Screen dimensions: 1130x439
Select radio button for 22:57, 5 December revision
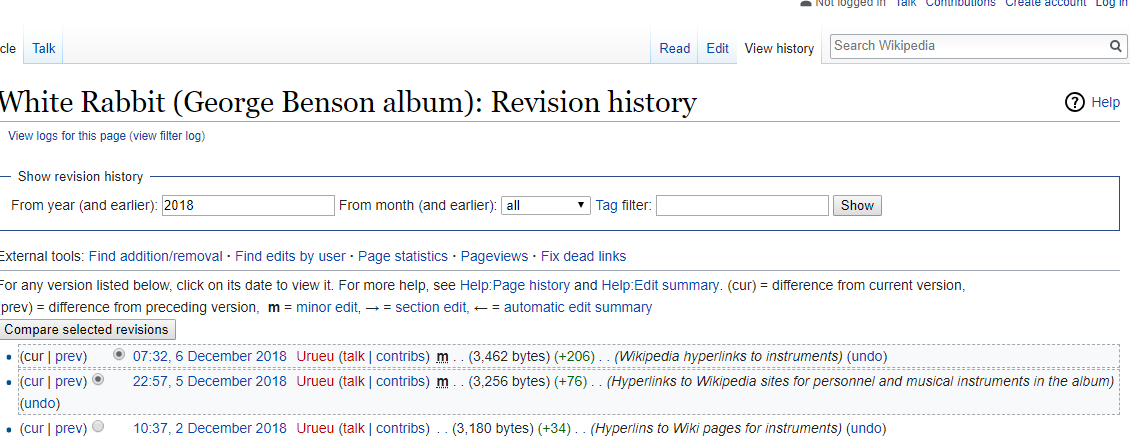click(x=98, y=380)
